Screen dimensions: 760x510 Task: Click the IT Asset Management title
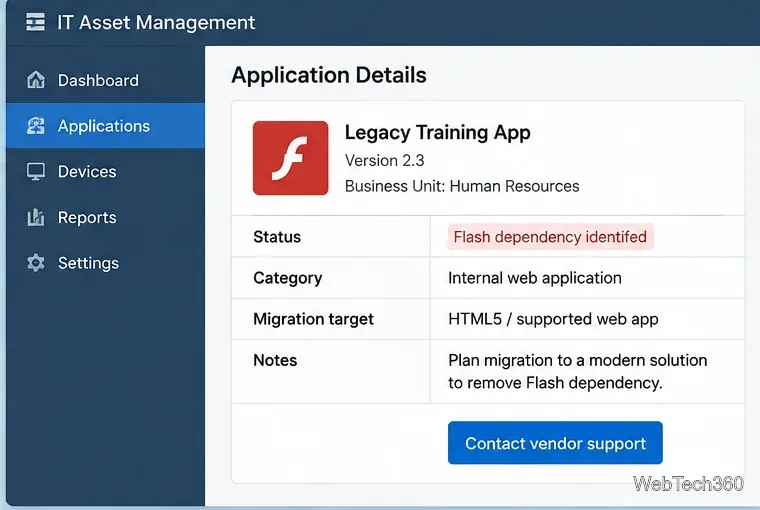156,22
